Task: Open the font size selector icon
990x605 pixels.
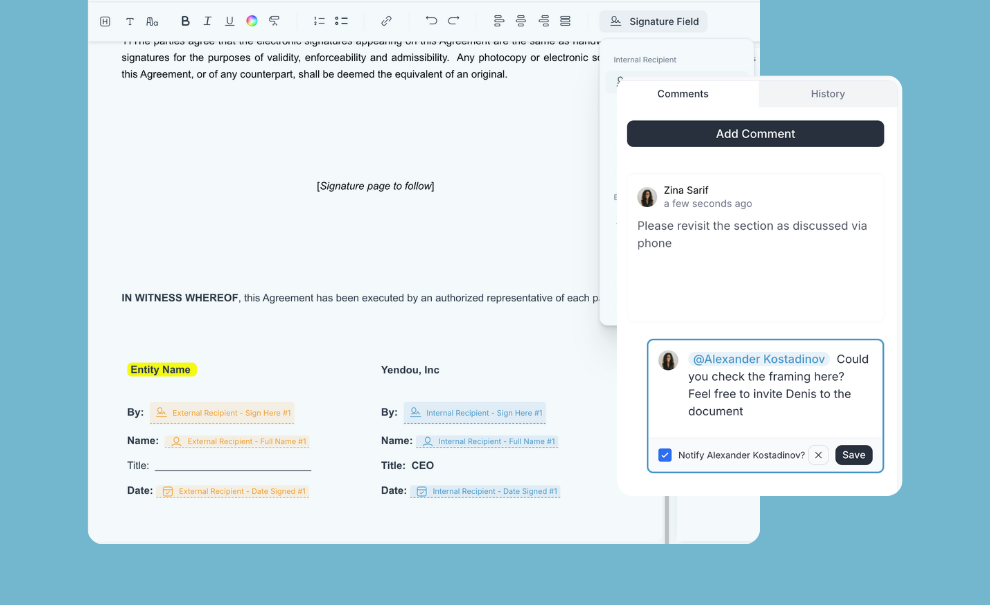Action: click(x=152, y=21)
